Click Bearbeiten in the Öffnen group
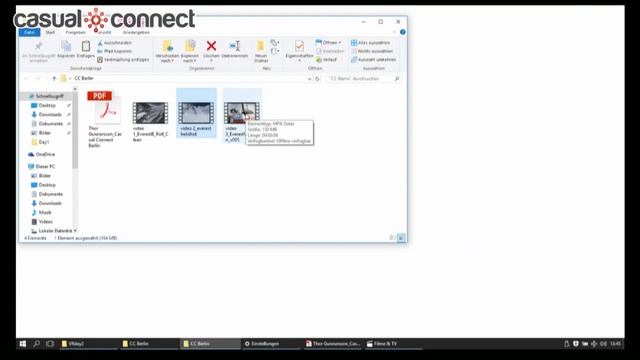Image resolution: width=640 pixels, height=360 pixels. tap(330, 51)
